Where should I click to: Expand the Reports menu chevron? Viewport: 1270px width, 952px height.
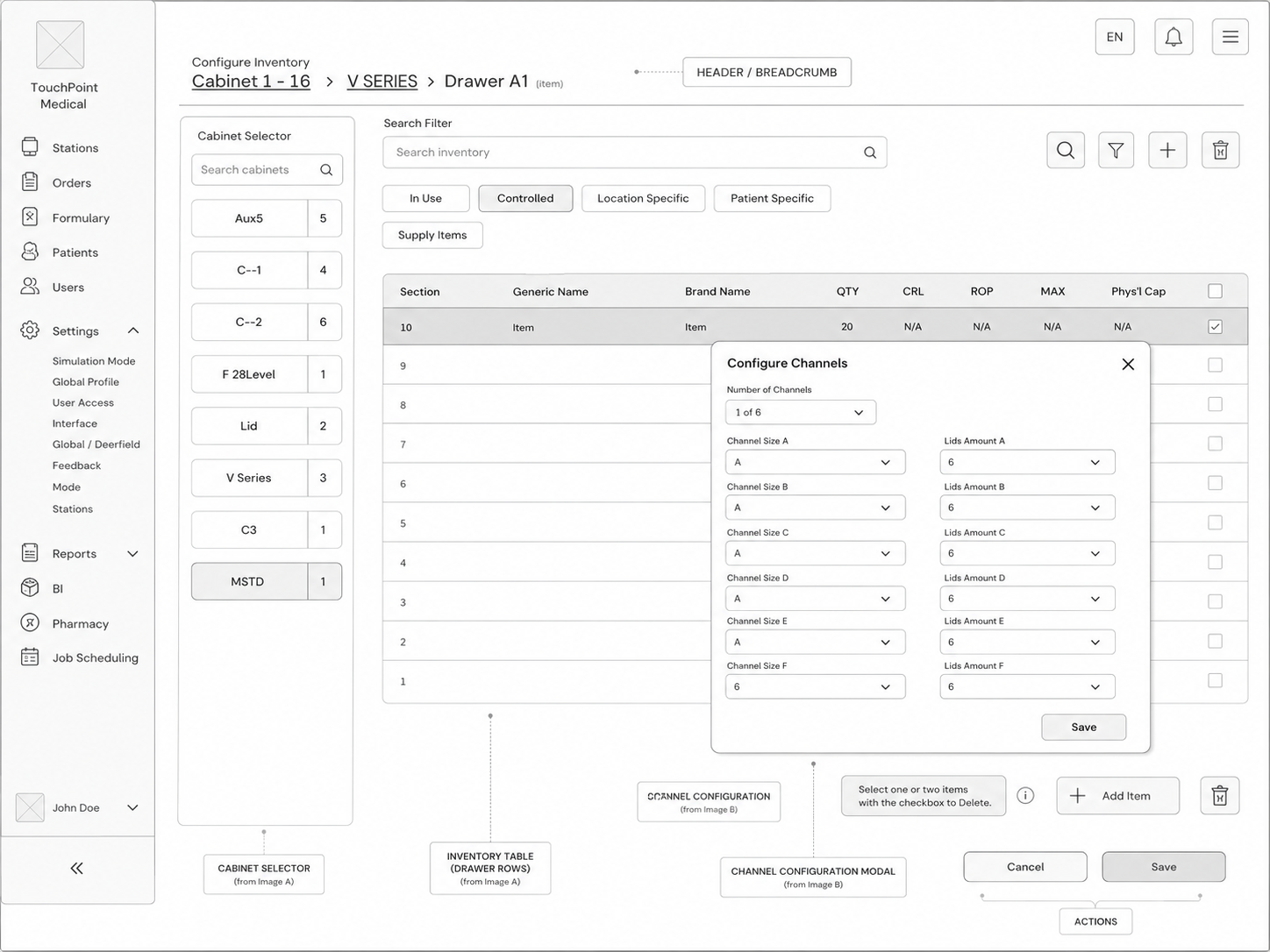[132, 554]
